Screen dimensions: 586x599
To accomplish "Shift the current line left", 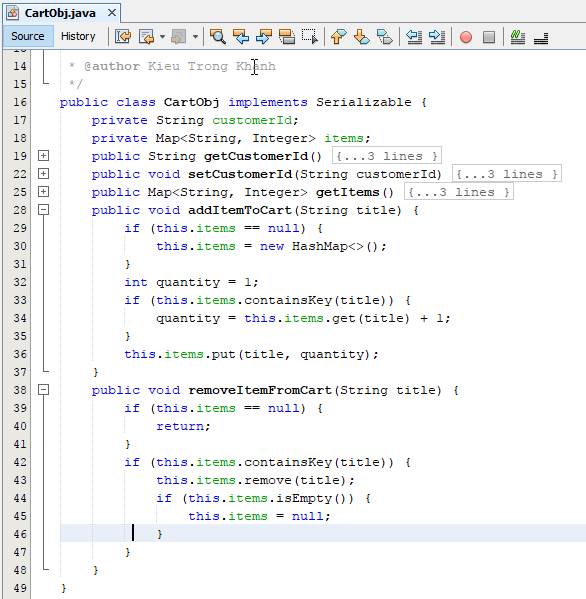I will point(414,37).
